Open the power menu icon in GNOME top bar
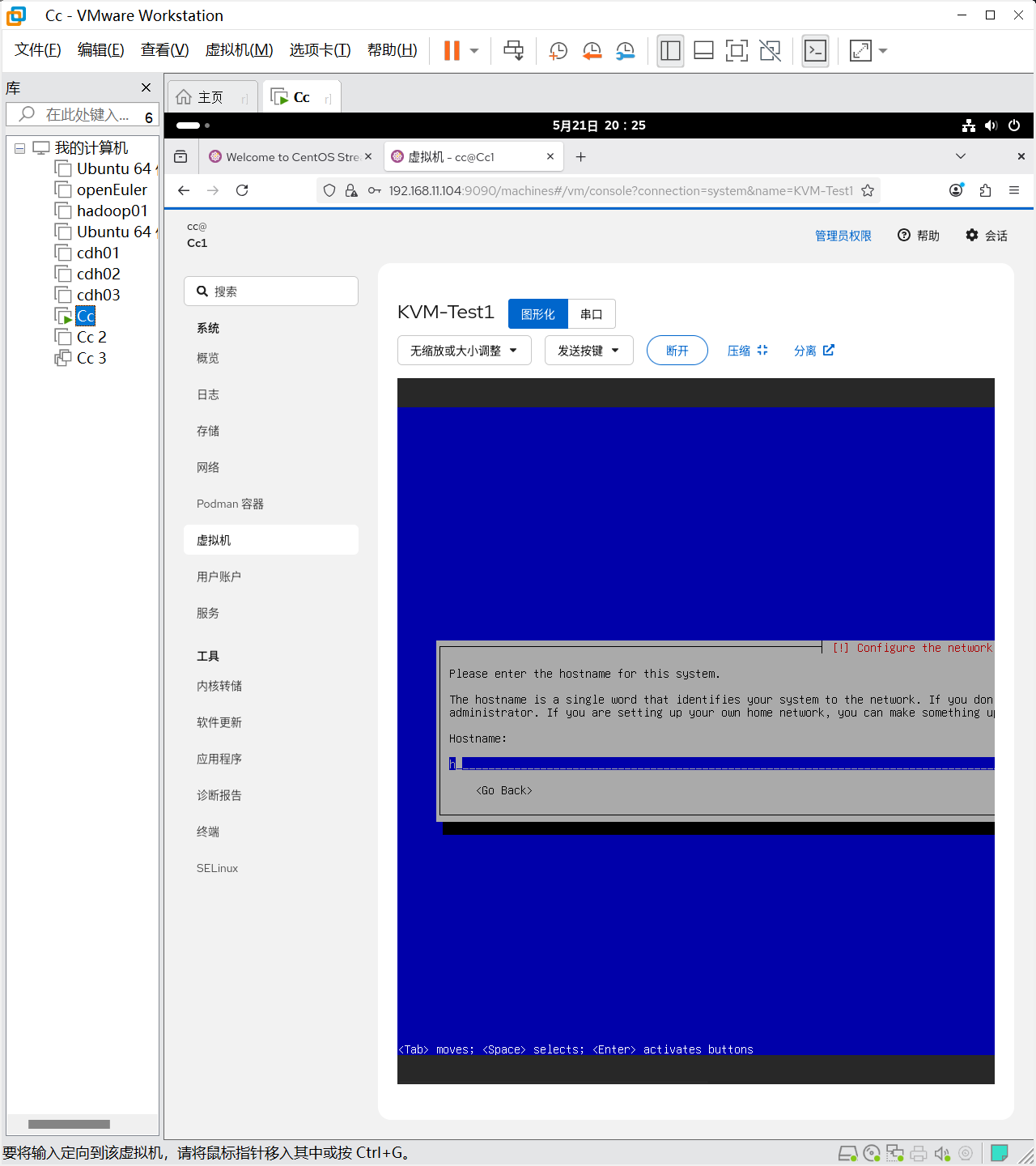 [1014, 126]
